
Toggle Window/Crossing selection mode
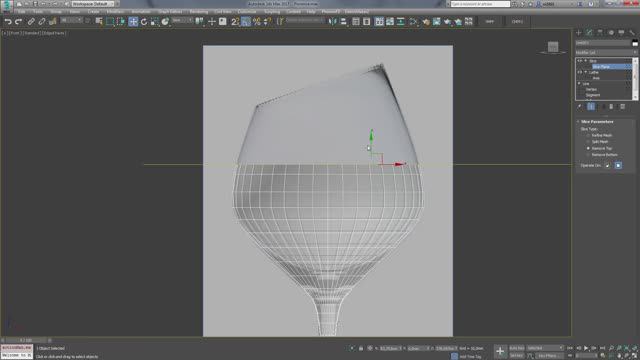(x=121, y=22)
